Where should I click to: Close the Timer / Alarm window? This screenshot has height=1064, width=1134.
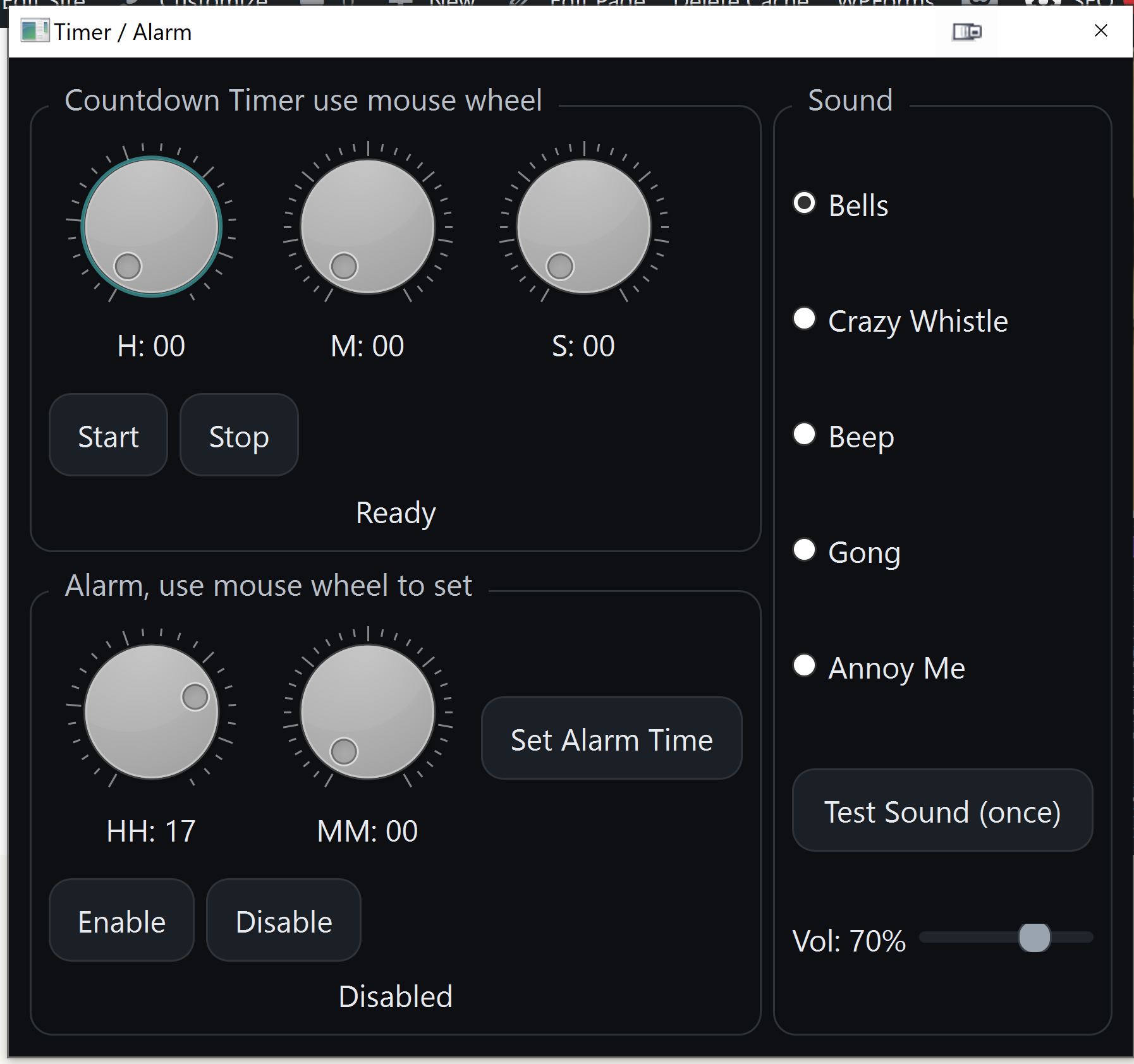1100,31
